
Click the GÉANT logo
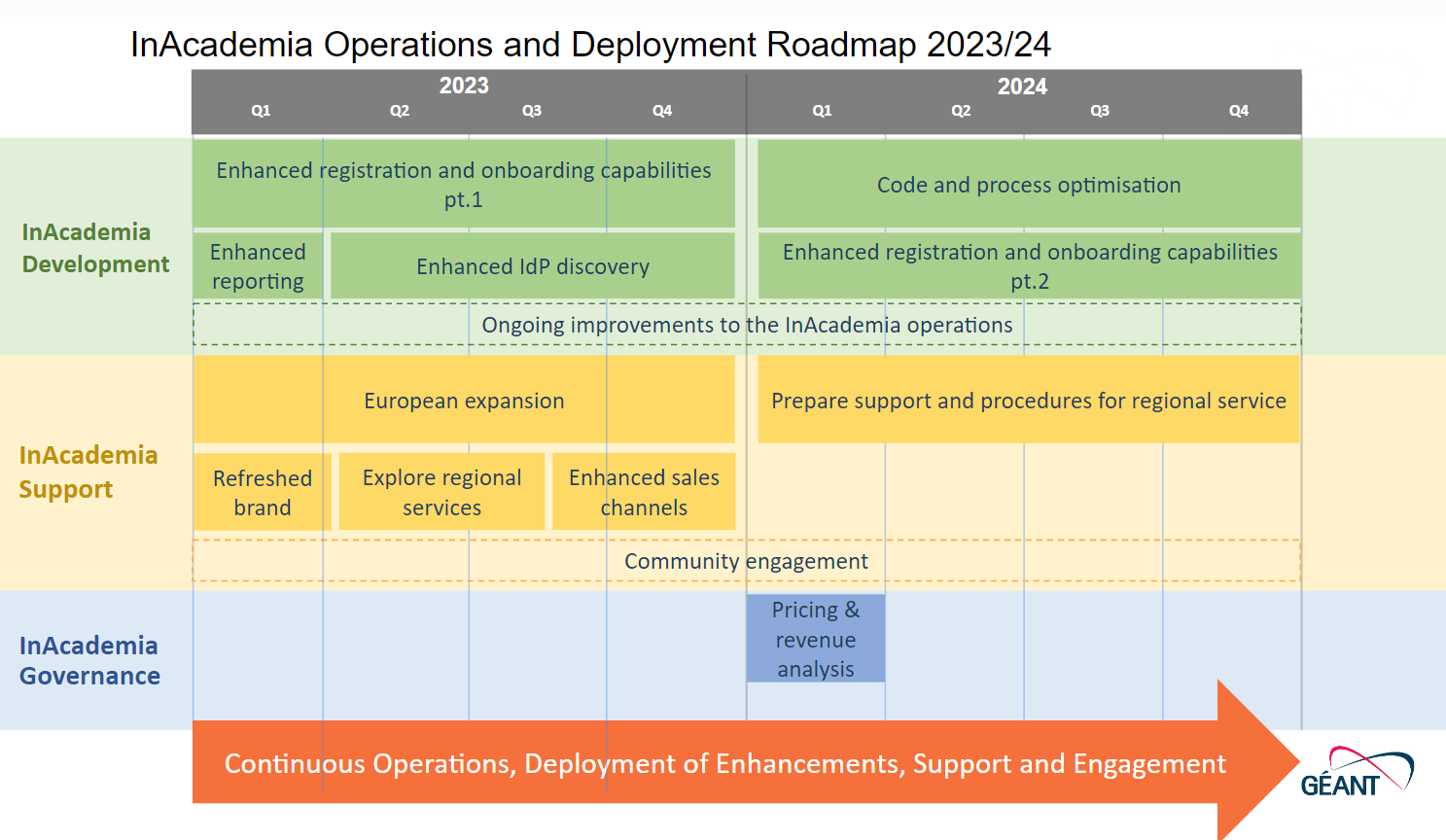tap(1357, 774)
